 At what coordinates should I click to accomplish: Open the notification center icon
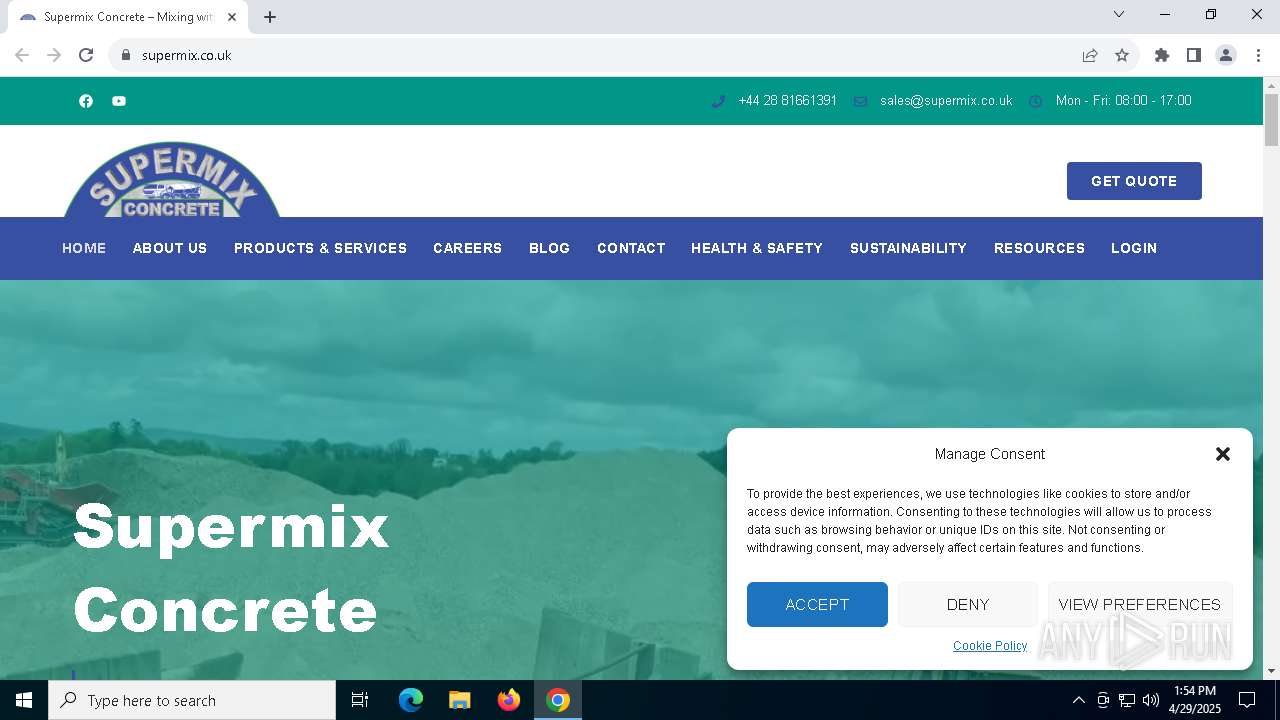[1247, 700]
